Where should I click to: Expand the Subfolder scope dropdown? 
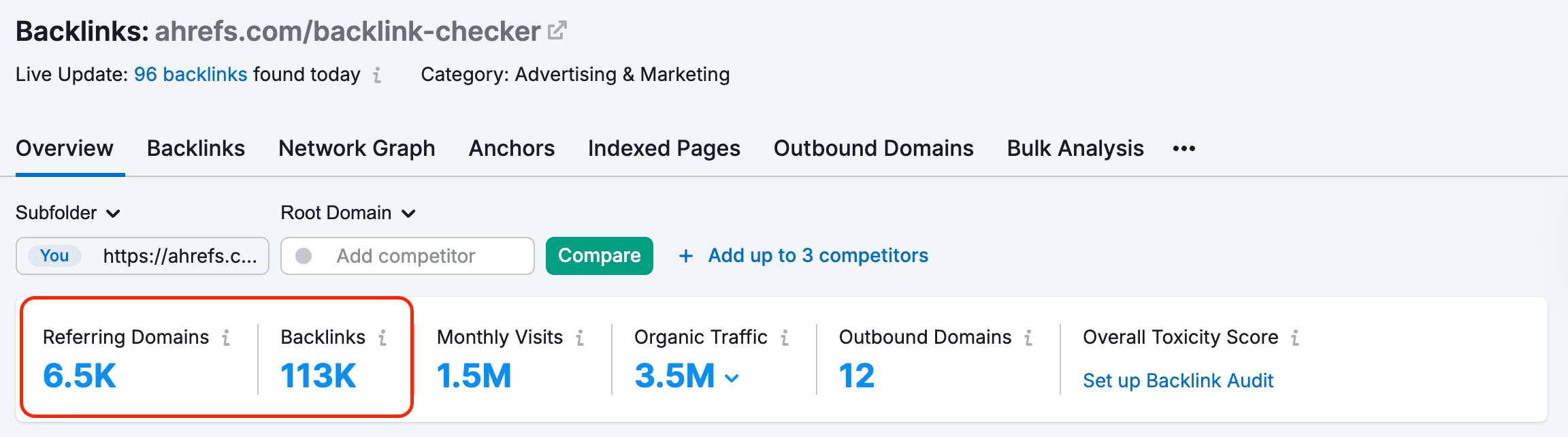68,213
